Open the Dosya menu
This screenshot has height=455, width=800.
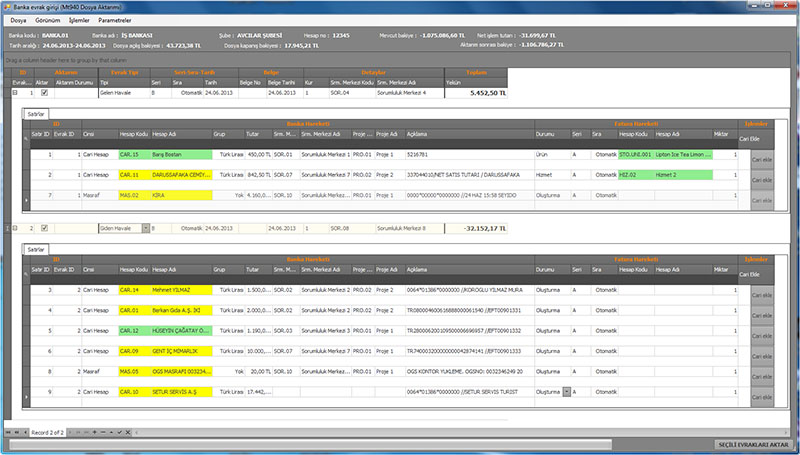point(18,20)
